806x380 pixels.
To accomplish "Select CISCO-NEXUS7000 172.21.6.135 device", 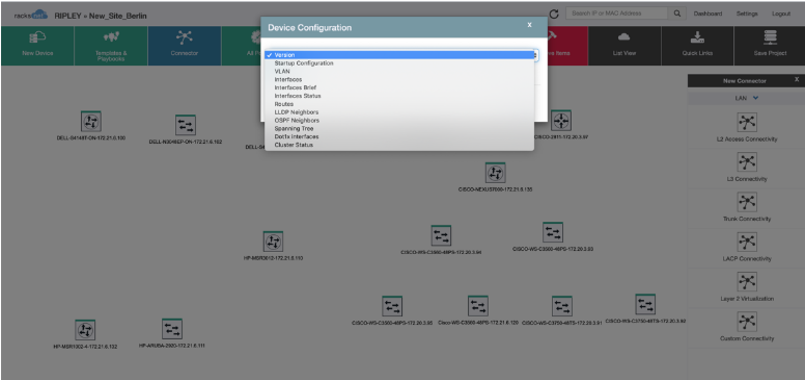I will (x=495, y=173).
